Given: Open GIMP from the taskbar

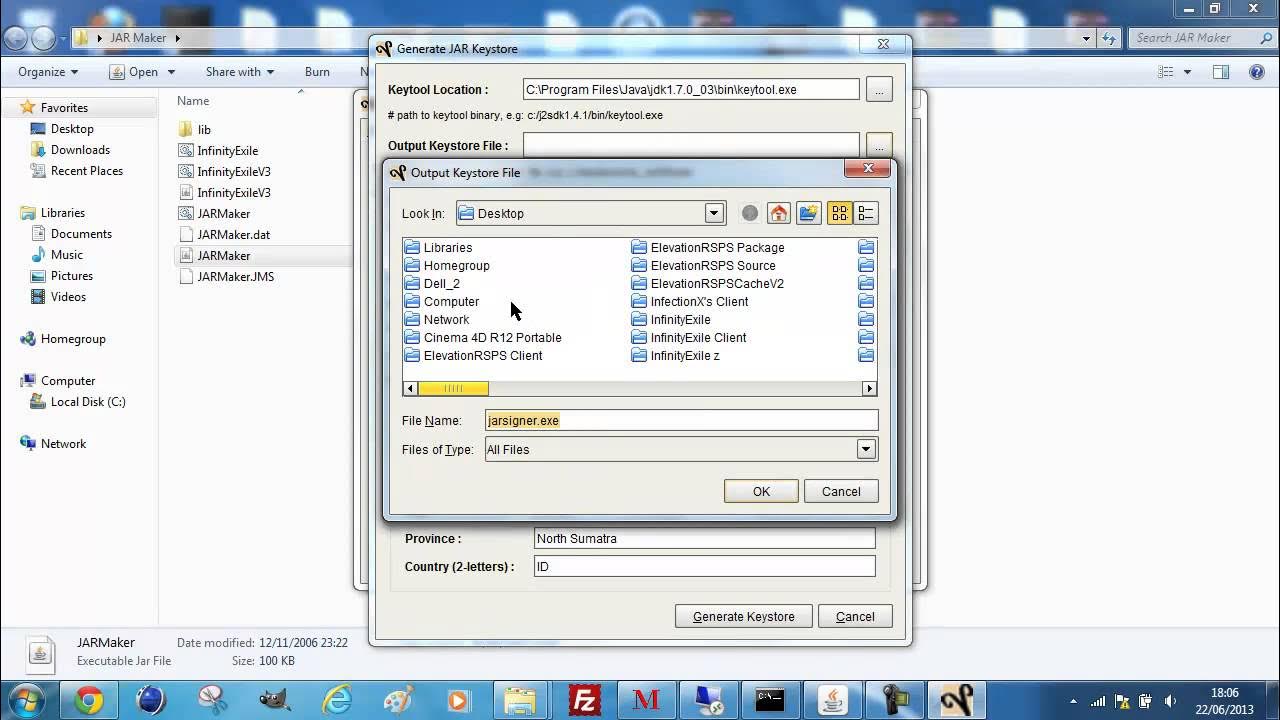Looking at the screenshot, I should tap(274, 700).
